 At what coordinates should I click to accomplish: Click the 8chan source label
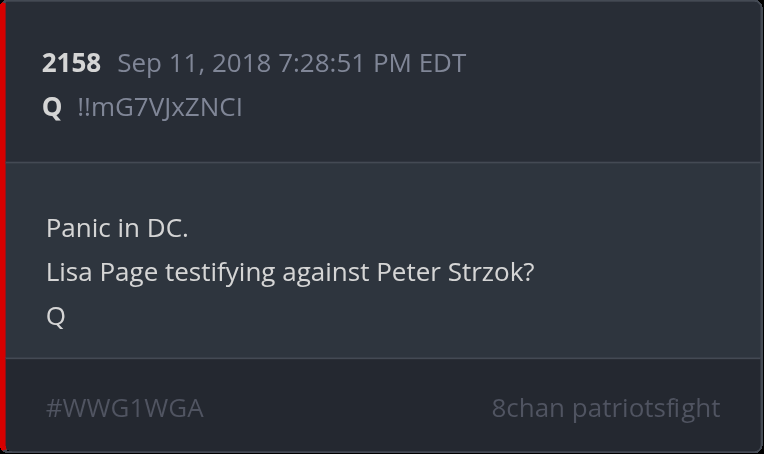(x=527, y=408)
